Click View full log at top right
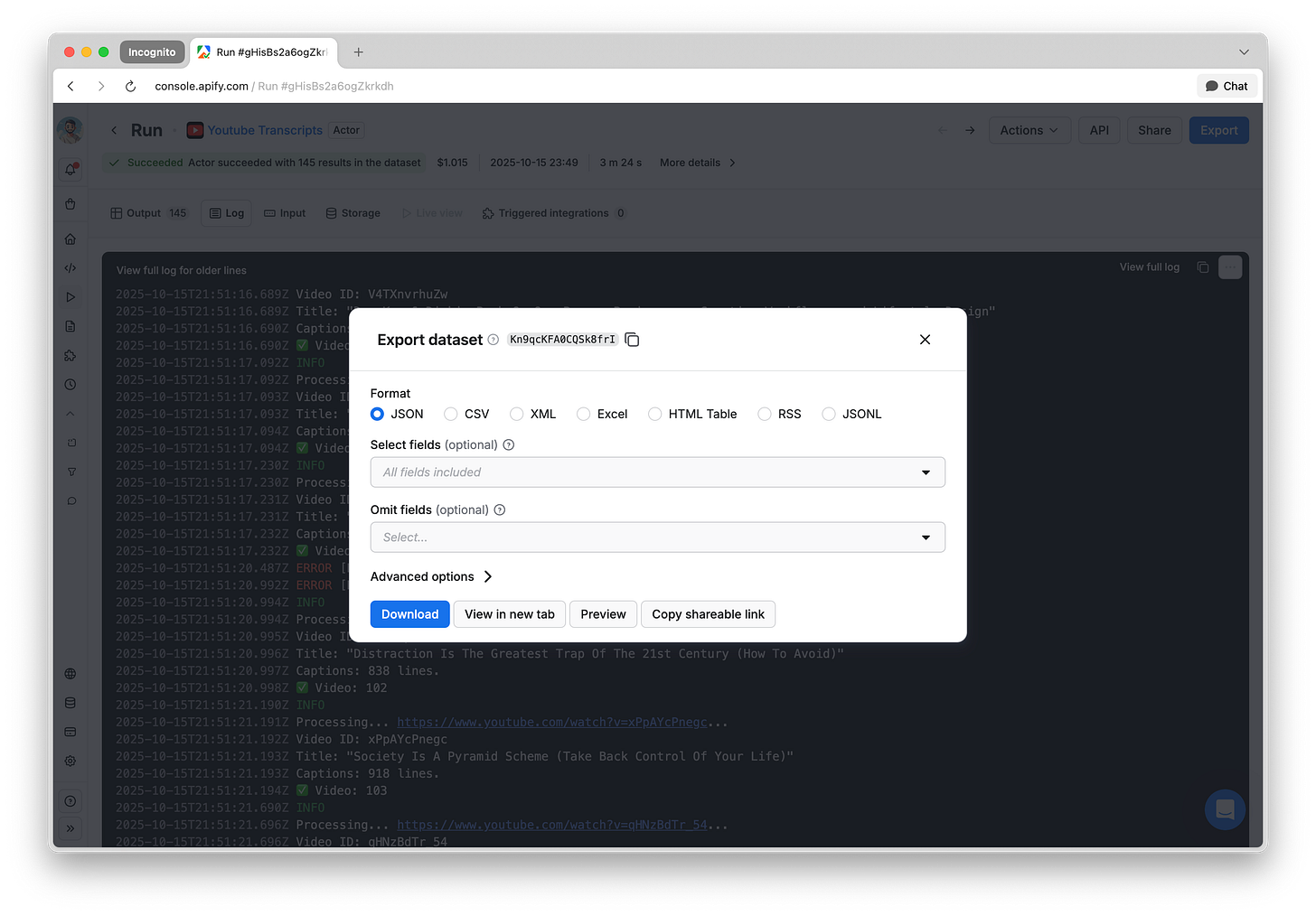The image size is (1316, 916). (x=1149, y=267)
